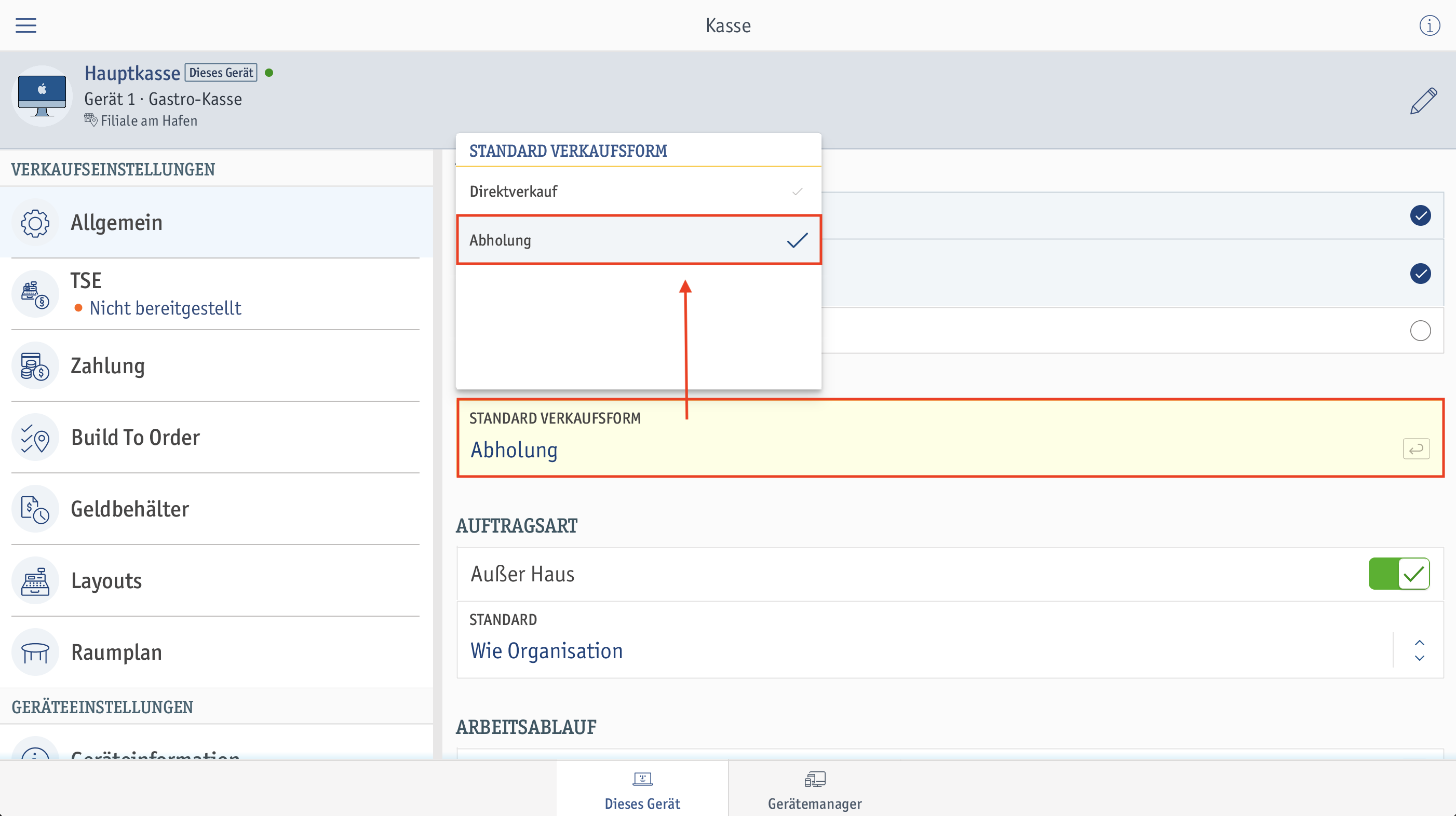The image size is (1456, 816).
Task: Open Zahlung settings
Action: 217,366
